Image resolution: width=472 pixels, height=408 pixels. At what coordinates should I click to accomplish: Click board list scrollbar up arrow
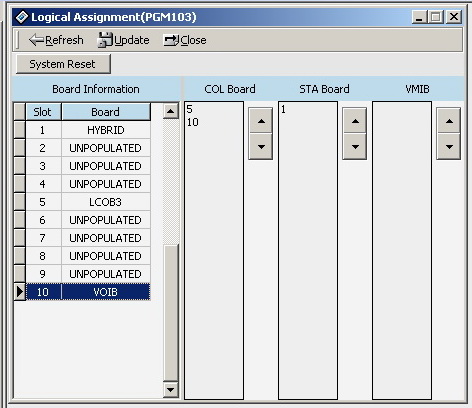[x=171, y=111]
